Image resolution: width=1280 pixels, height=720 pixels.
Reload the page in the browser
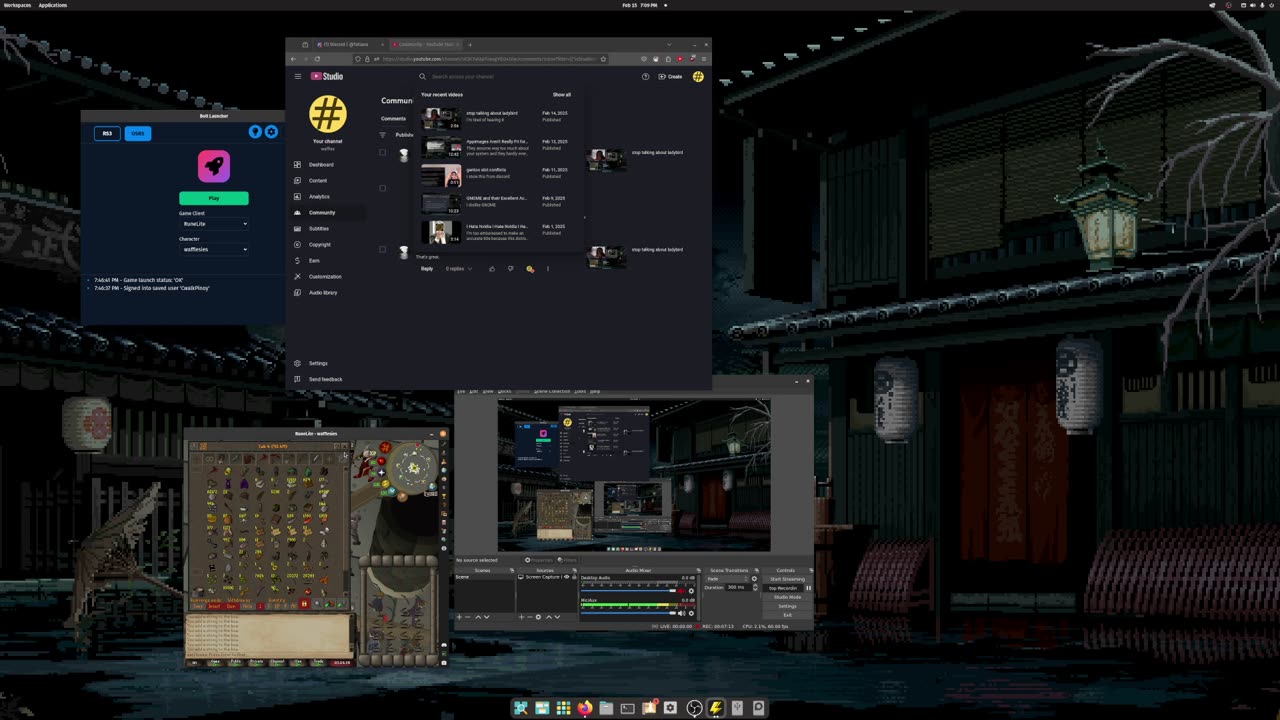(x=317, y=59)
